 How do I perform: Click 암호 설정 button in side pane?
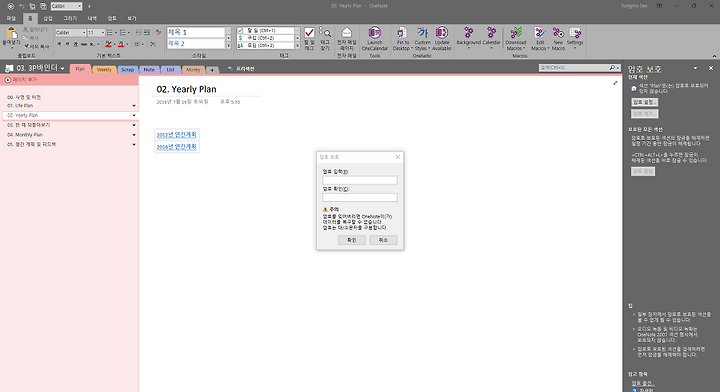(x=644, y=102)
